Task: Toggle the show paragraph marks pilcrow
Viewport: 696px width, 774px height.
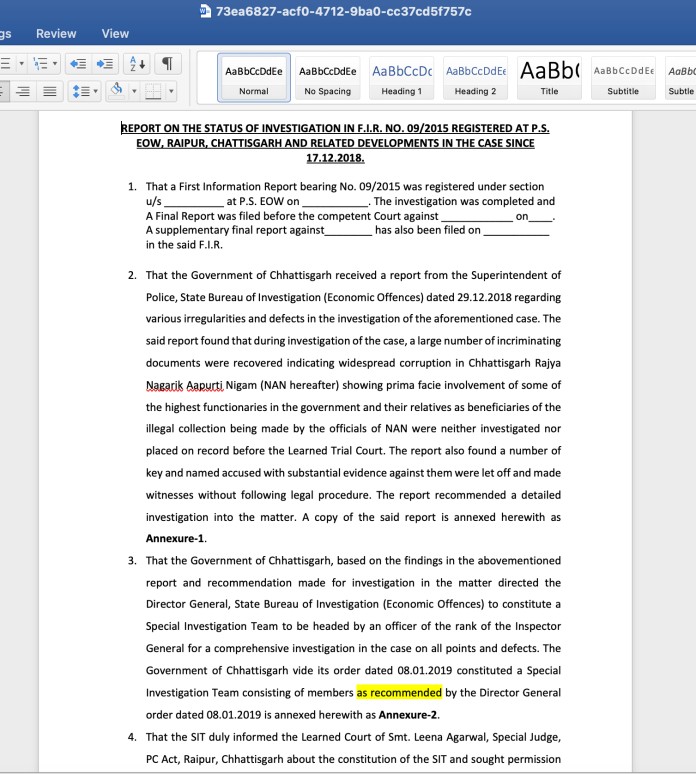Action: click(x=167, y=64)
